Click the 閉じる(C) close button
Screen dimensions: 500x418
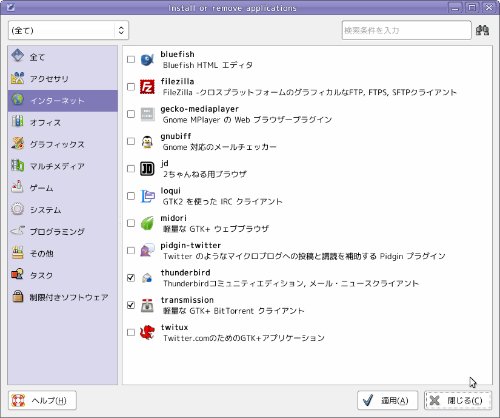click(x=458, y=400)
